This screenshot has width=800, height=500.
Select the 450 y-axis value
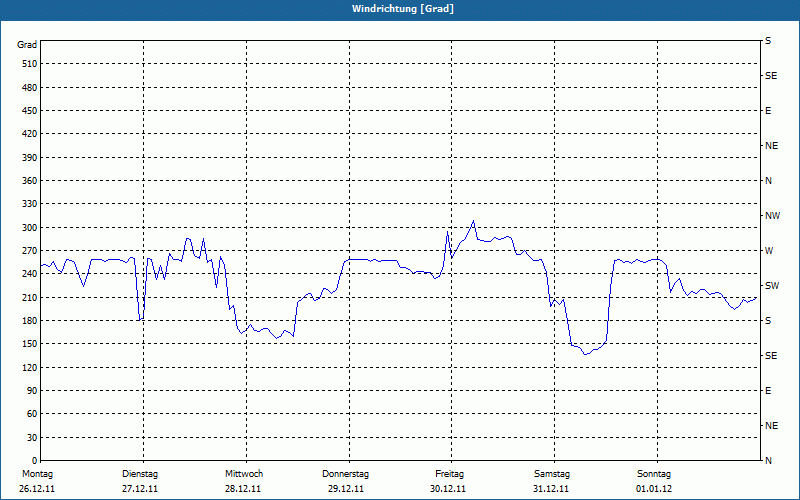point(30,111)
